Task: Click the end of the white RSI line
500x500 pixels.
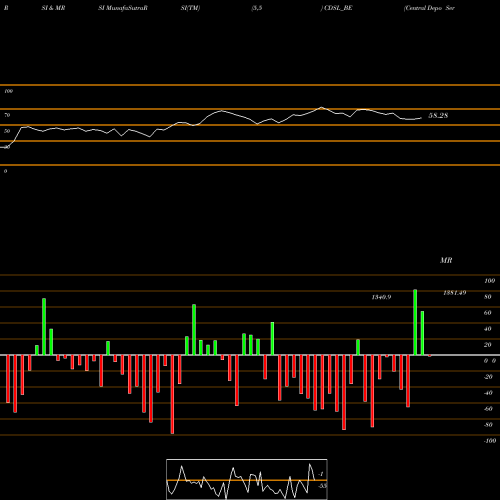Action: click(421, 118)
